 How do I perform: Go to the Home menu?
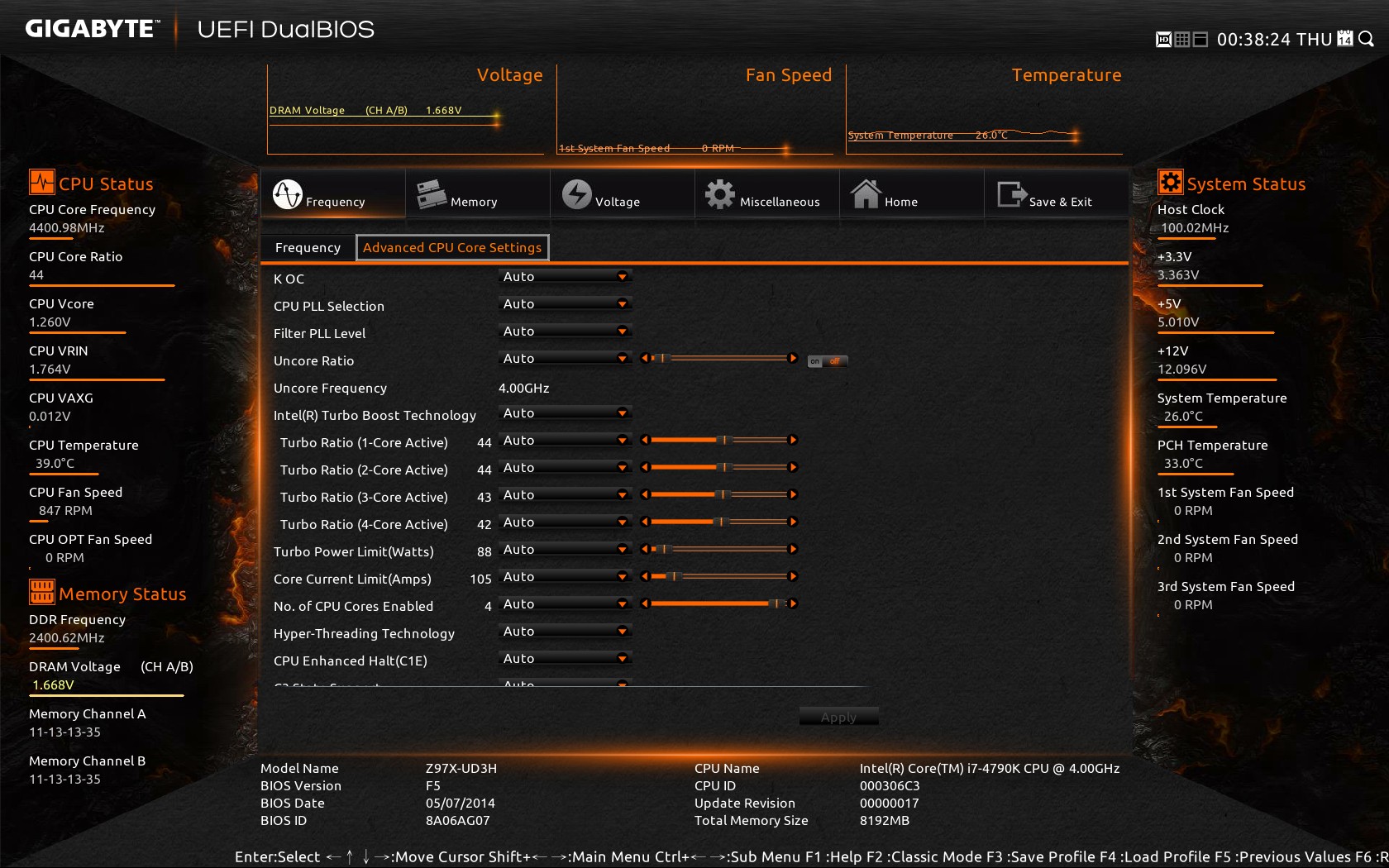(911, 194)
